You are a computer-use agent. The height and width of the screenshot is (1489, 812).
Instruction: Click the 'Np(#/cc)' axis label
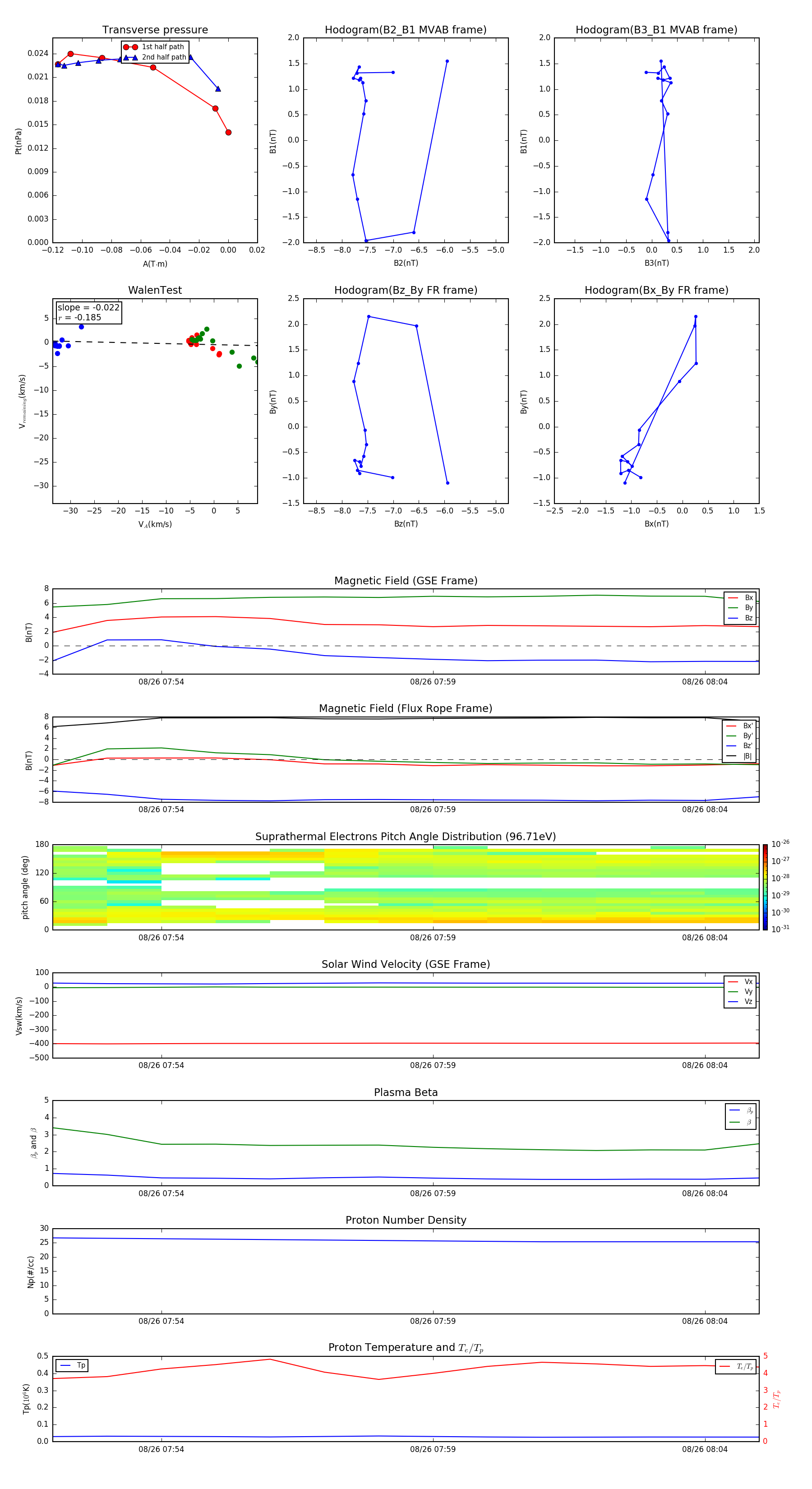coord(31,1272)
